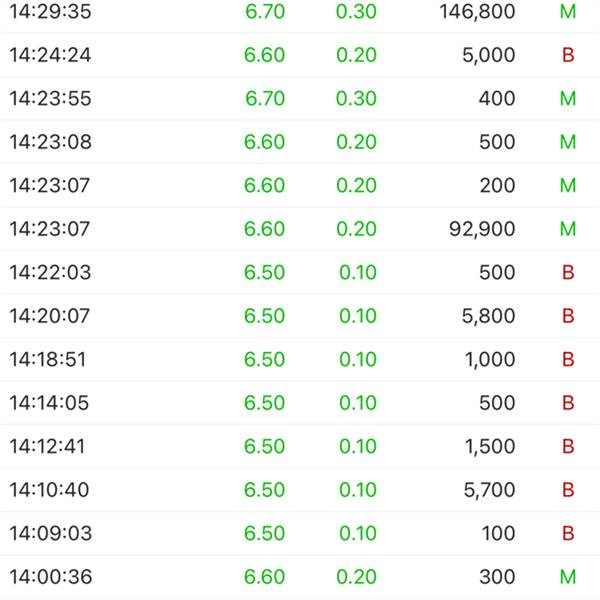
Task: Tap the B marker at 14:09:03
Action: pyautogui.click(x=568, y=533)
